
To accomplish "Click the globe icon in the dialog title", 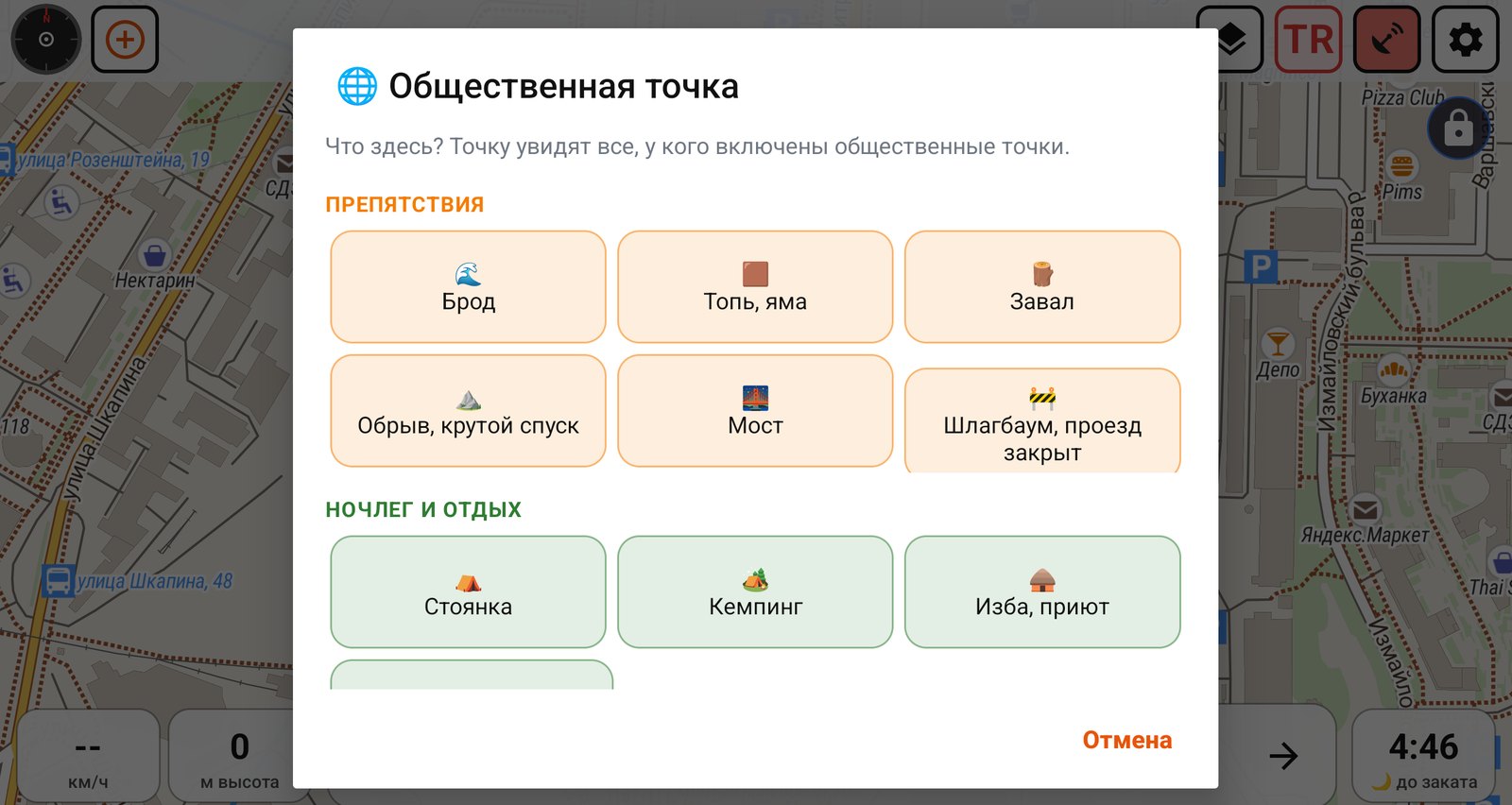I will click(x=357, y=86).
